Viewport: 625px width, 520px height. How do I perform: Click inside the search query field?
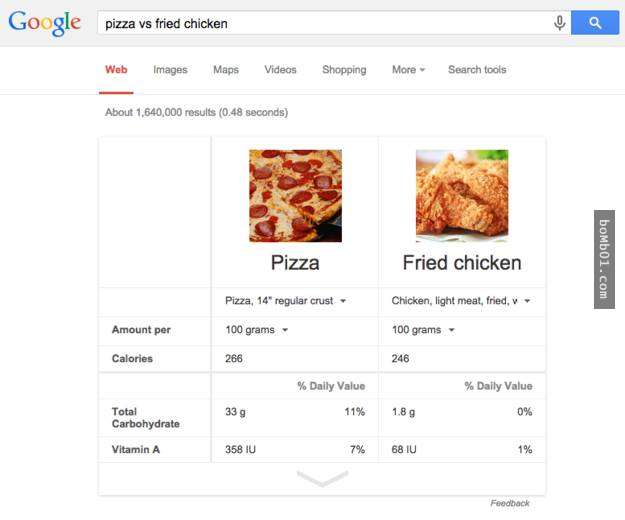point(324,23)
